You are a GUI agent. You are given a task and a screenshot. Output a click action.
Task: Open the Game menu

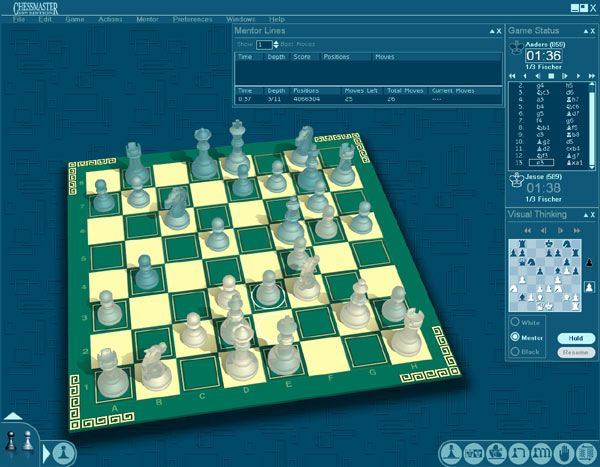point(75,19)
